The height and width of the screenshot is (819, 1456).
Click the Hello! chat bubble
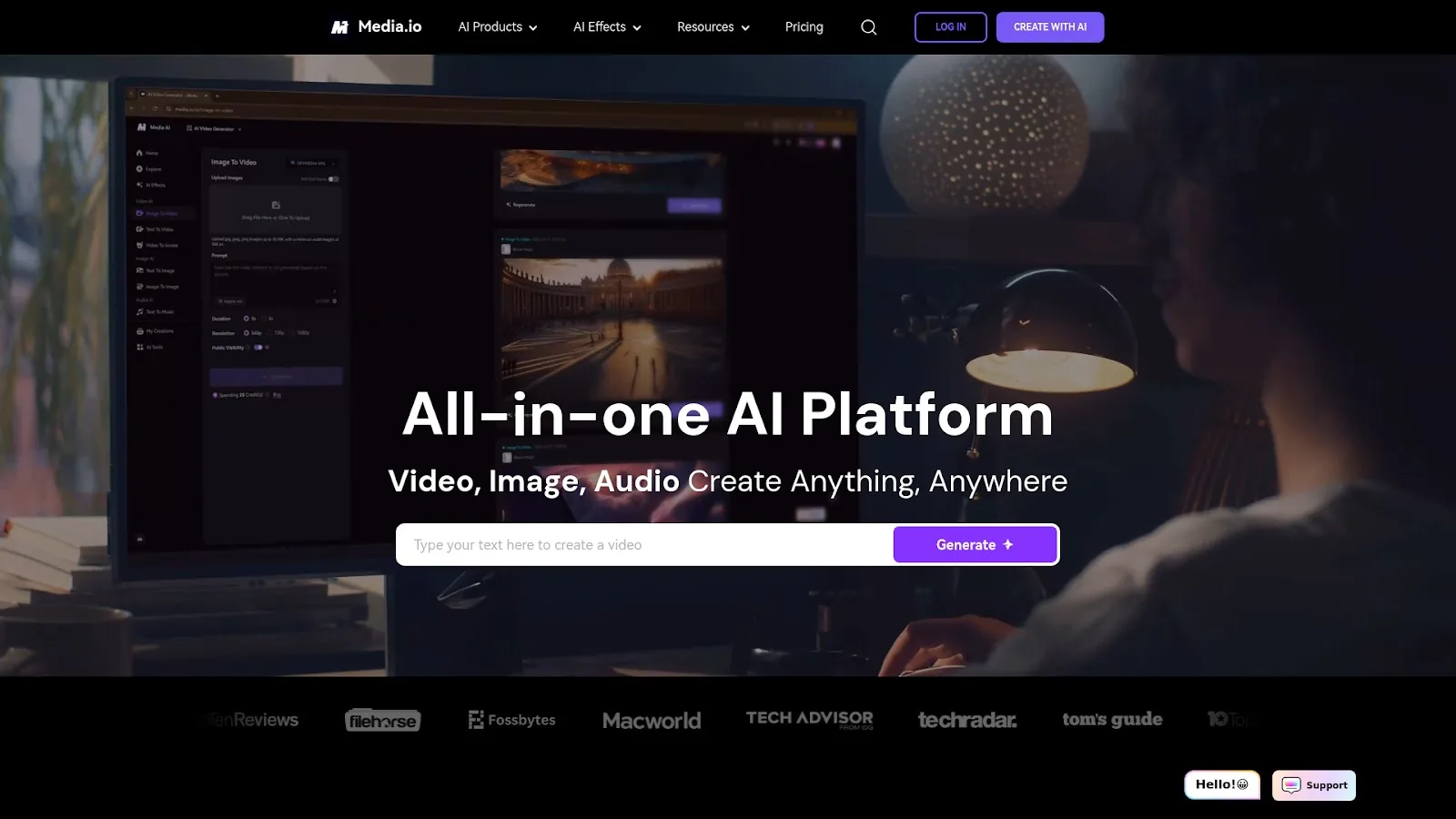pyautogui.click(x=1222, y=784)
